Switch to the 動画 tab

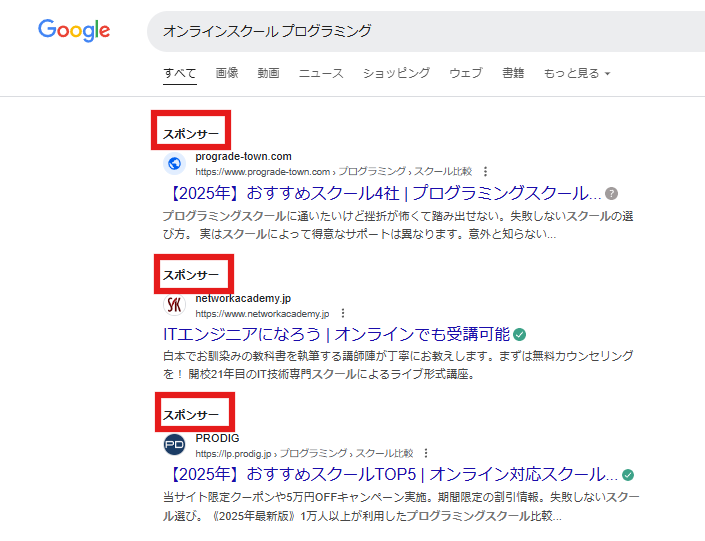click(268, 73)
